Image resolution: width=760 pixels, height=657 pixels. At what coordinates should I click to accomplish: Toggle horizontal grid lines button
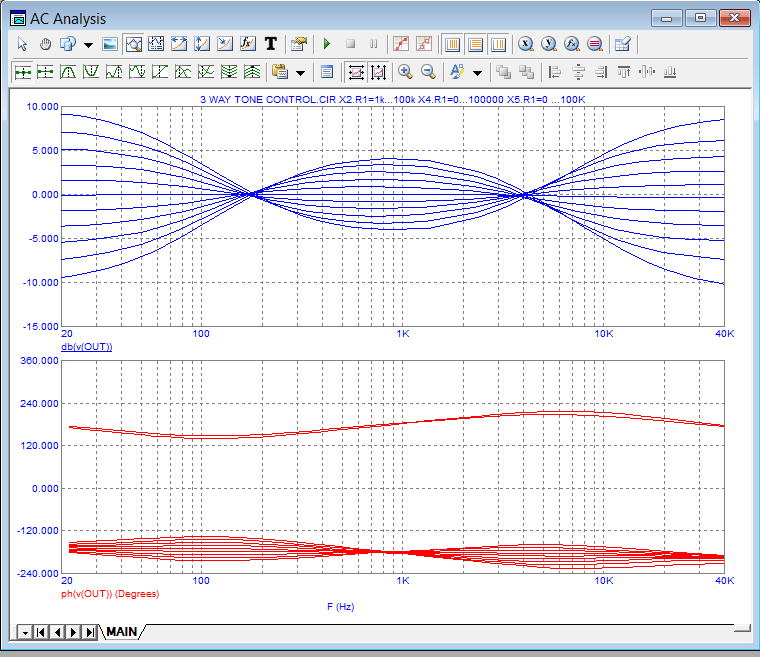pyautogui.click(x=475, y=45)
